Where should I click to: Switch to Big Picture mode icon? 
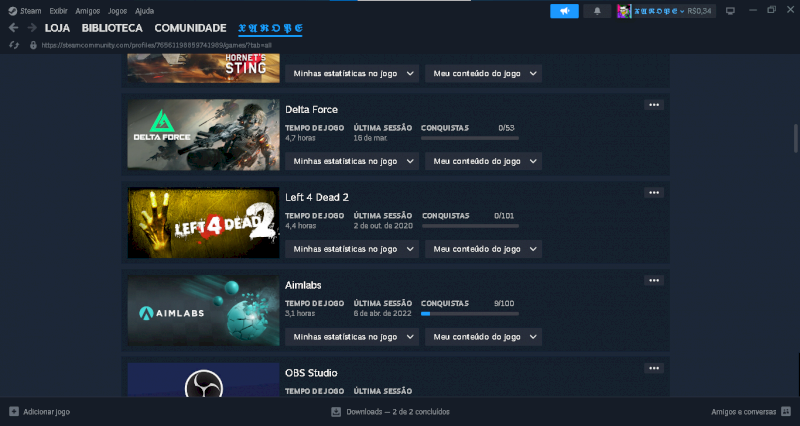(x=730, y=11)
